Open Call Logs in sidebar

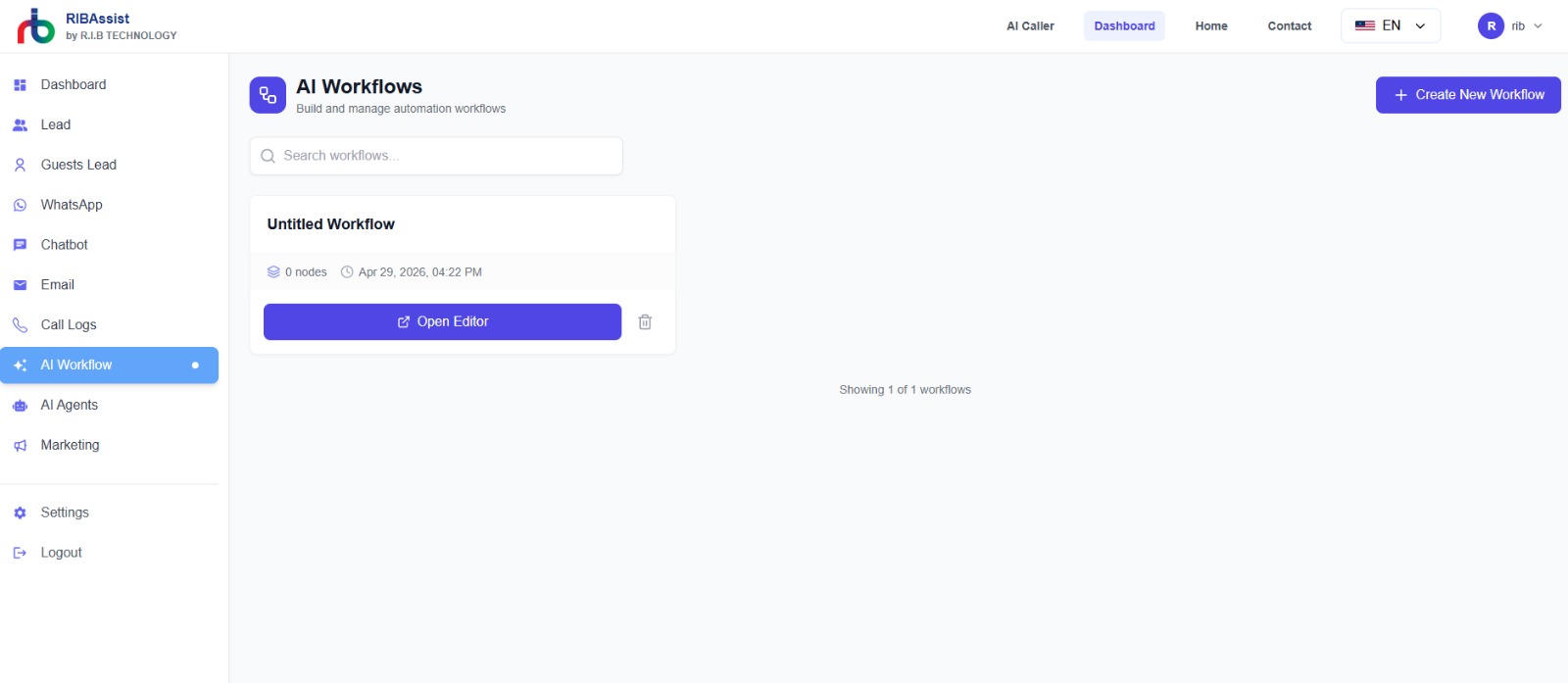click(x=109, y=325)
